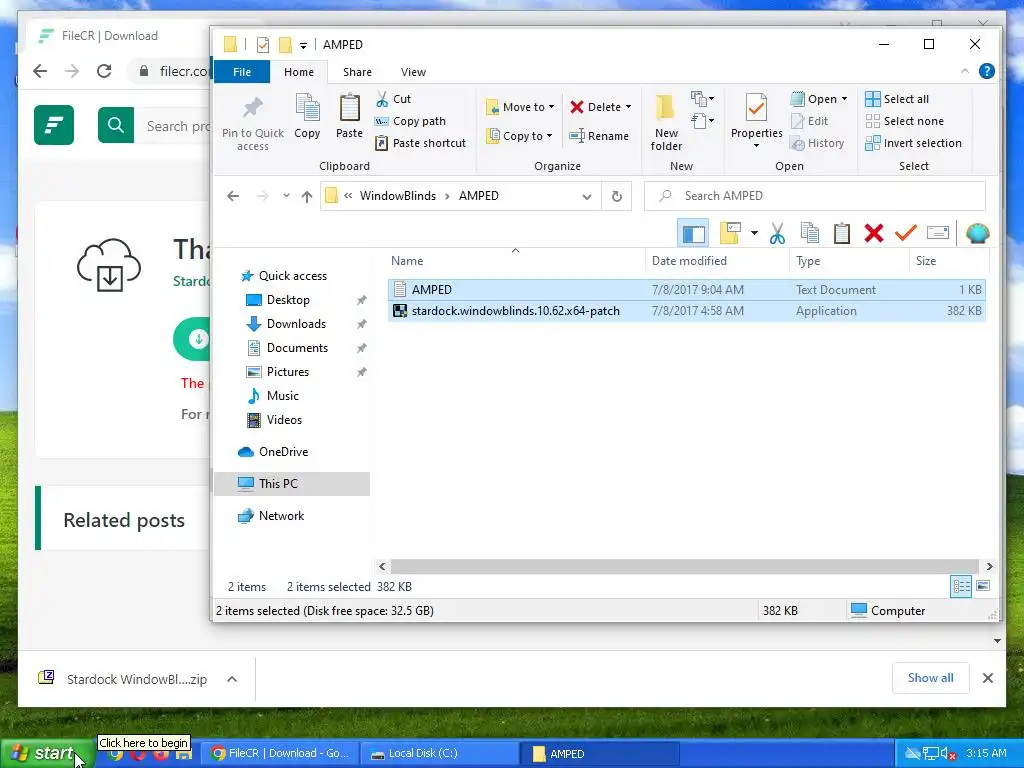
Task: Click the Copy ribbon button
Action: 307,117
